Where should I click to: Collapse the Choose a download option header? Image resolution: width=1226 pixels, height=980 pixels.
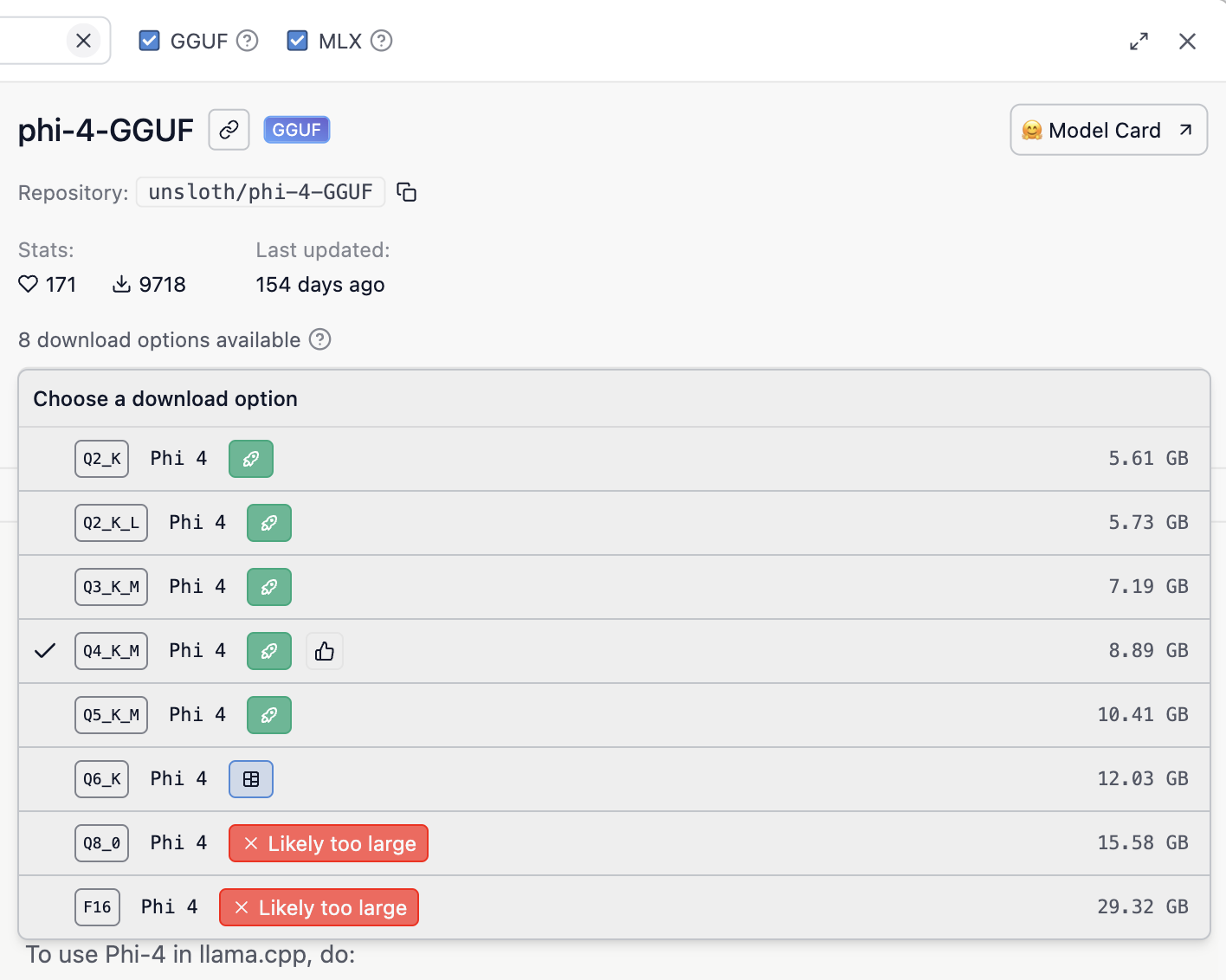point(614,399)
